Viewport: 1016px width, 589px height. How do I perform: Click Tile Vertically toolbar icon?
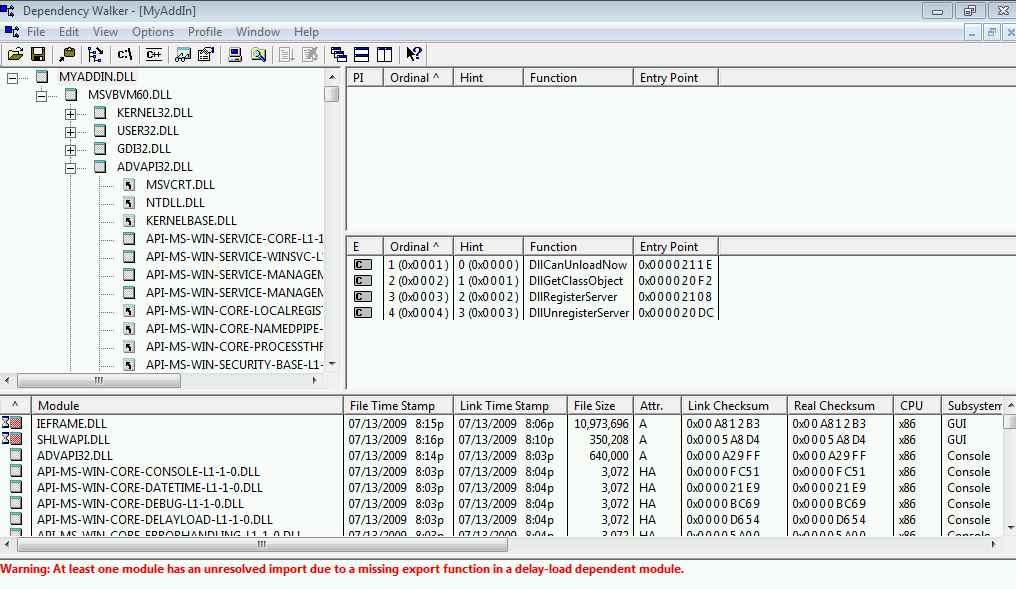pyautogui.click(x=385, y=54)
